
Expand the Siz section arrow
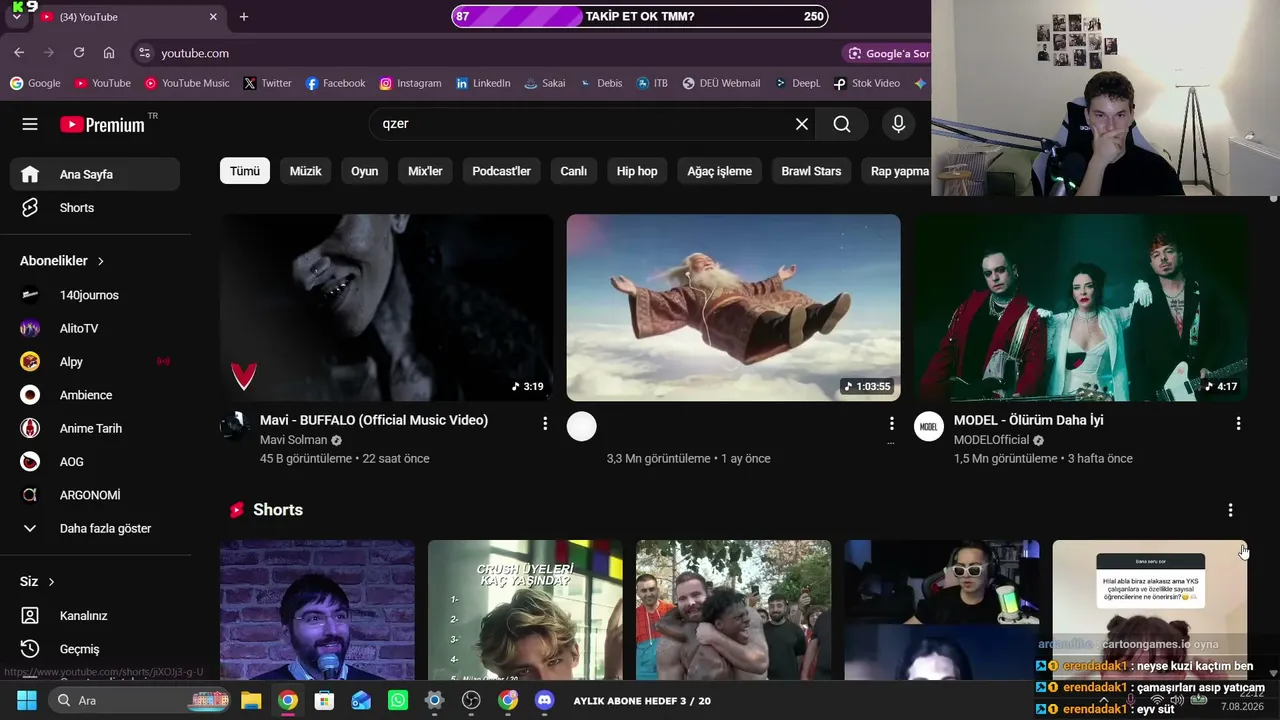pyautogui.click(x=51, y=582)
